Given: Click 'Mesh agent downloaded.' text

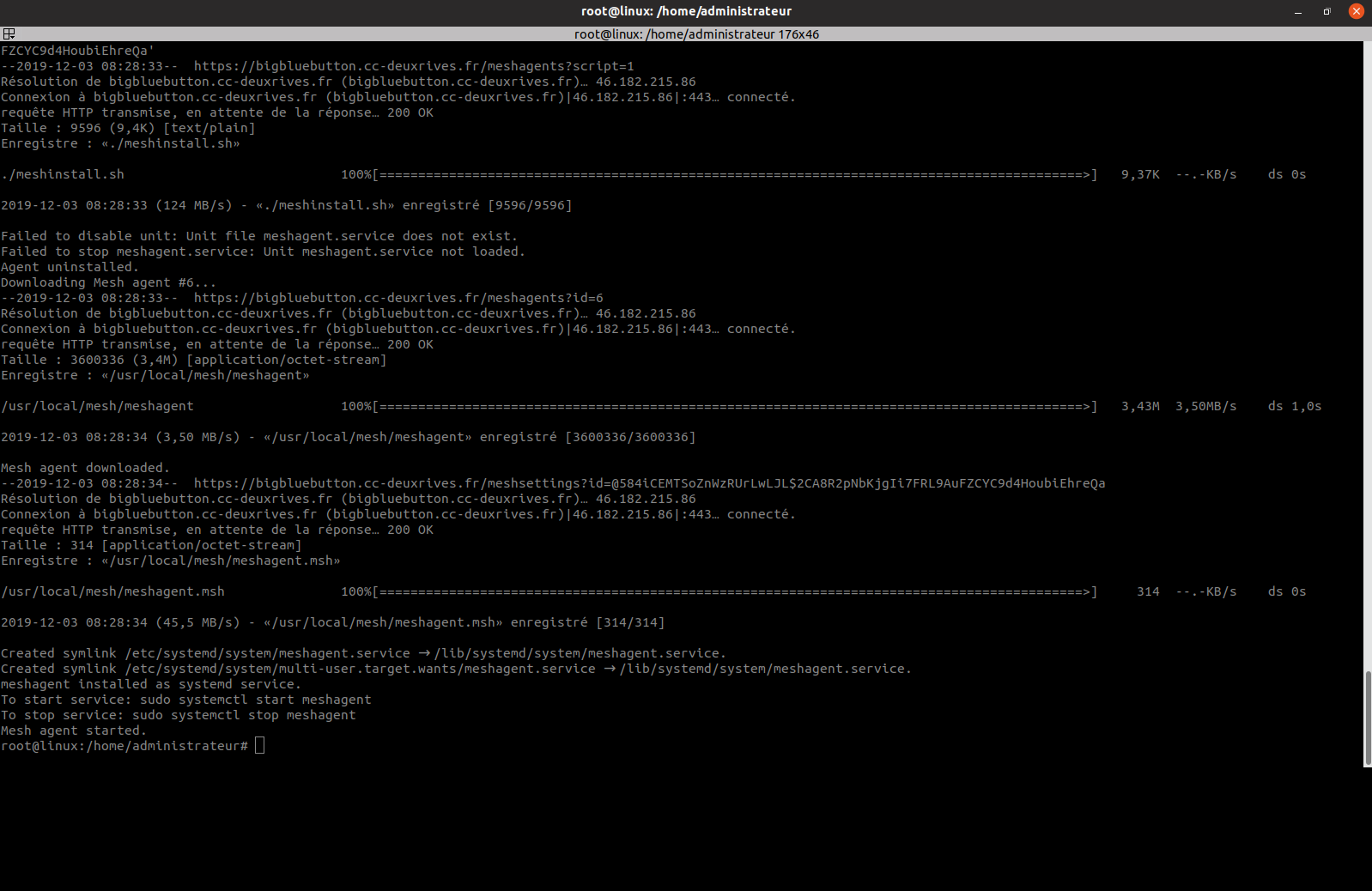Looking at the screenshot, I should tap(85, 468).
